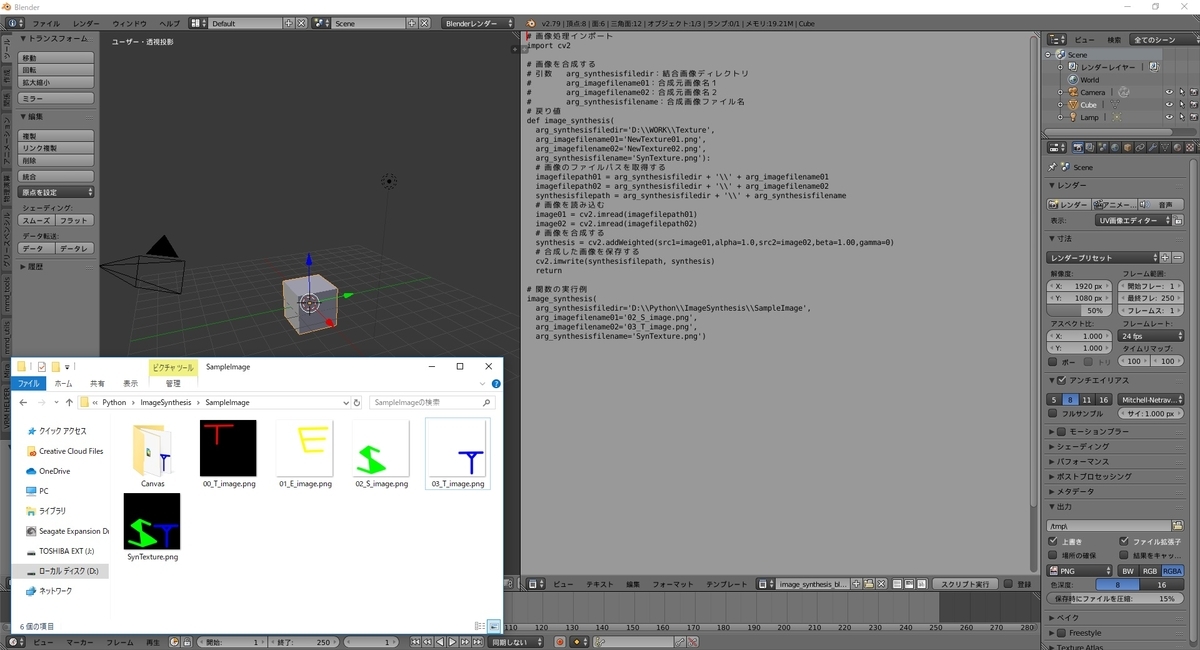This screenshot has width=1200, height=650.
Task: Open the 24 fps frame rate dropdown
Action: coord(1151,336)
